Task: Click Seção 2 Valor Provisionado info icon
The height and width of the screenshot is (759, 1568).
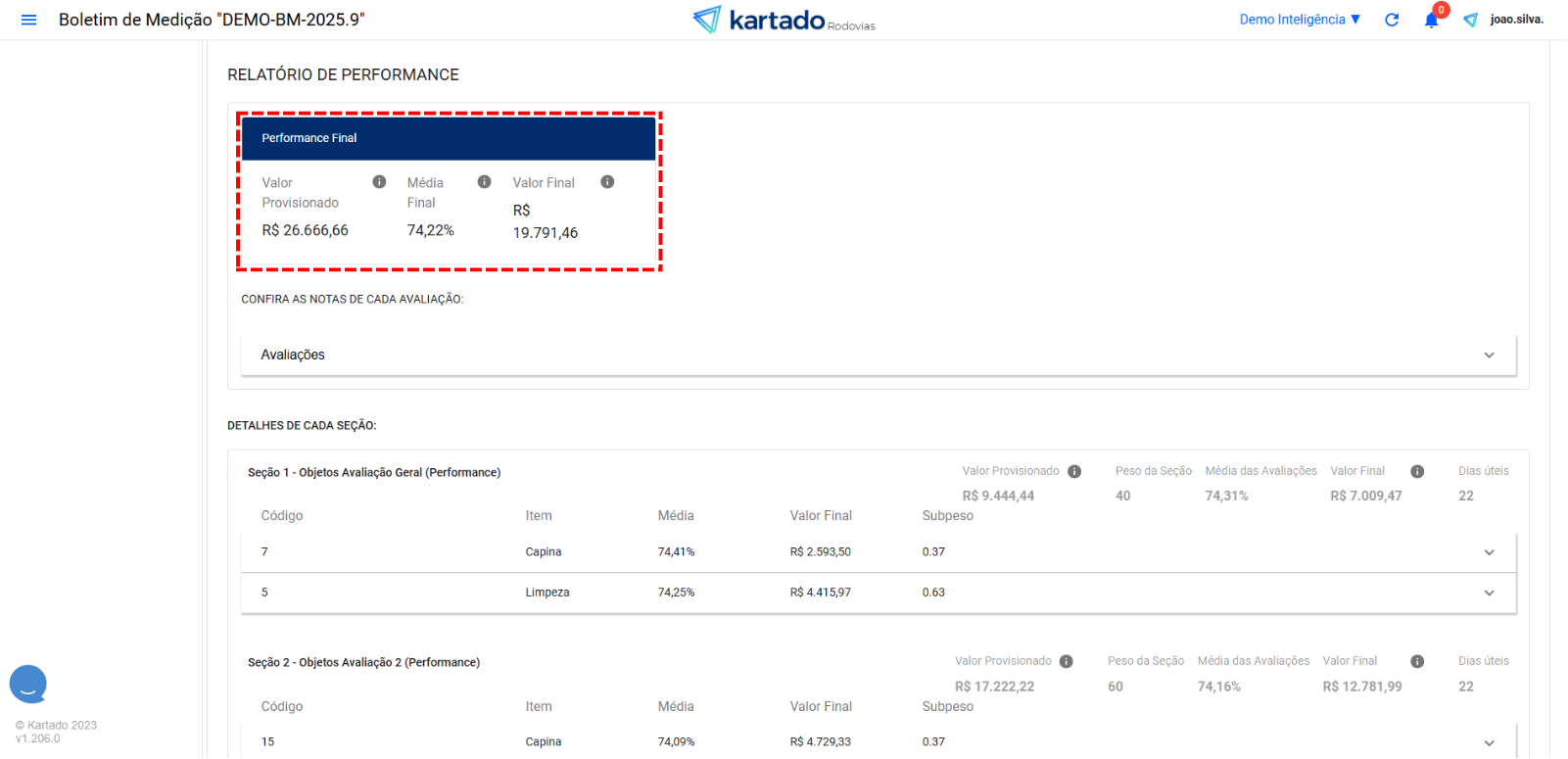Action: (1067, 662)
